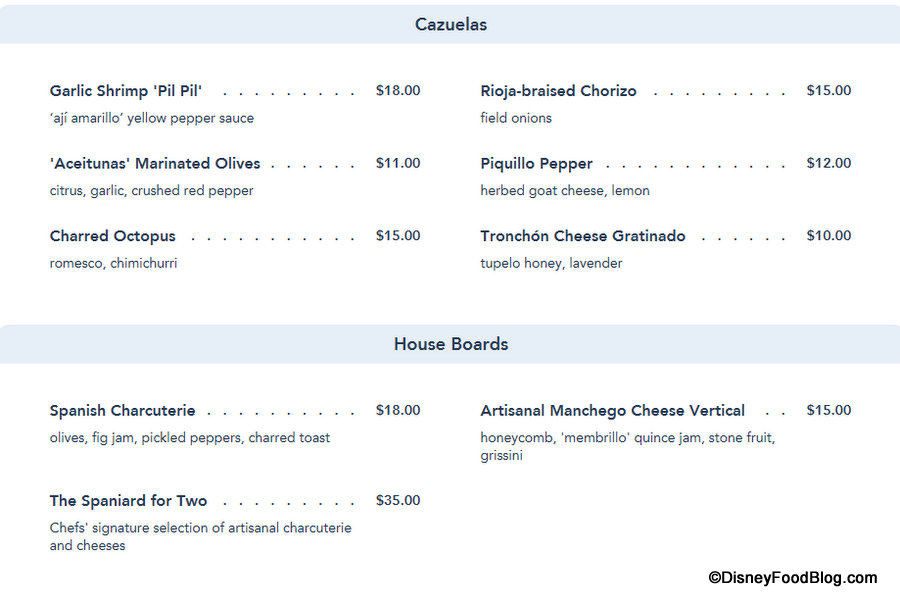This screenshot has height=605, width=900.
Task: Click the $35.00 price for The Spaniard
Action: point(398,501)
